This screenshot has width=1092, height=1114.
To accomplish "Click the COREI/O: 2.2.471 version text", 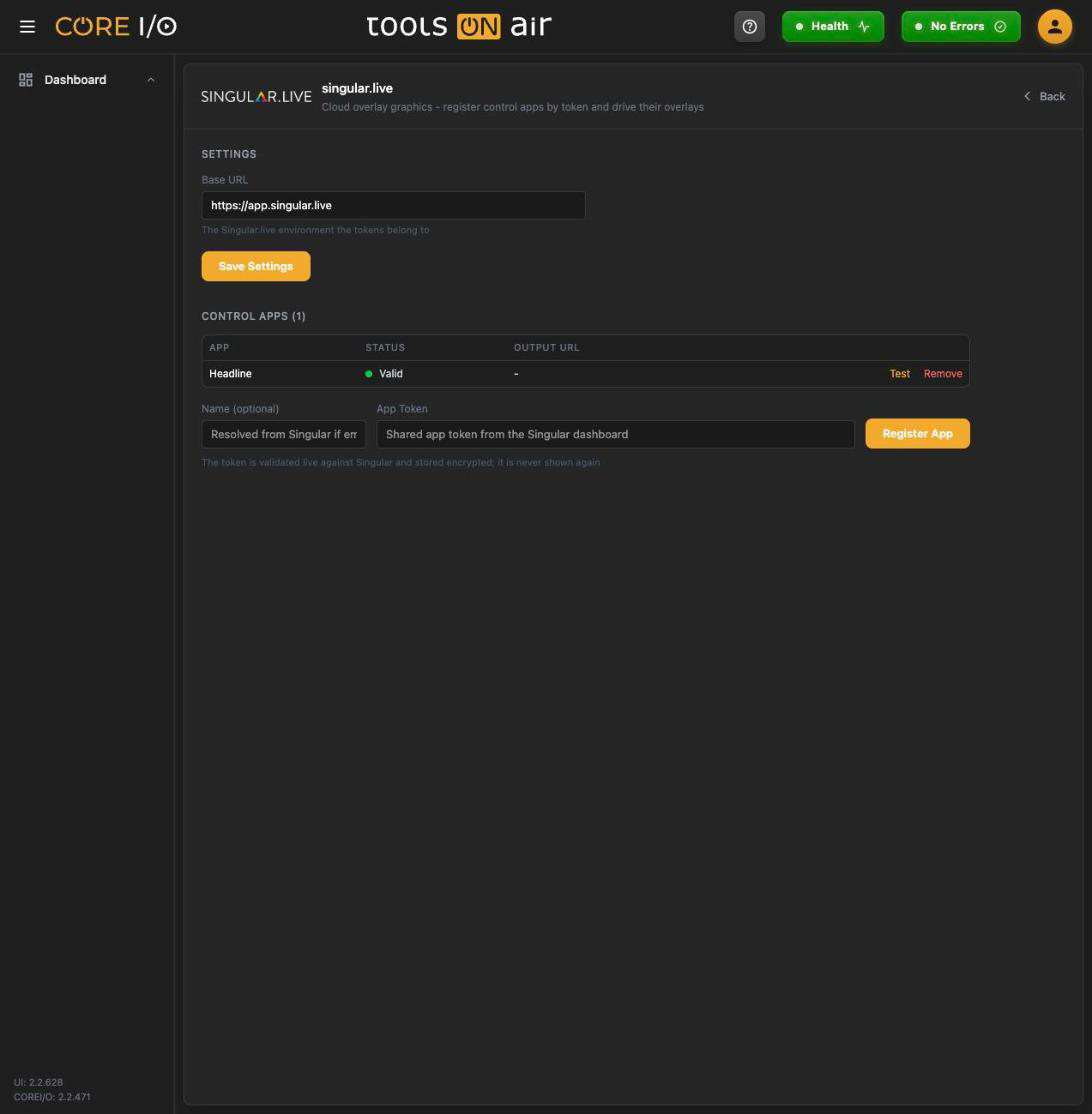I will tap(52, 1096).
